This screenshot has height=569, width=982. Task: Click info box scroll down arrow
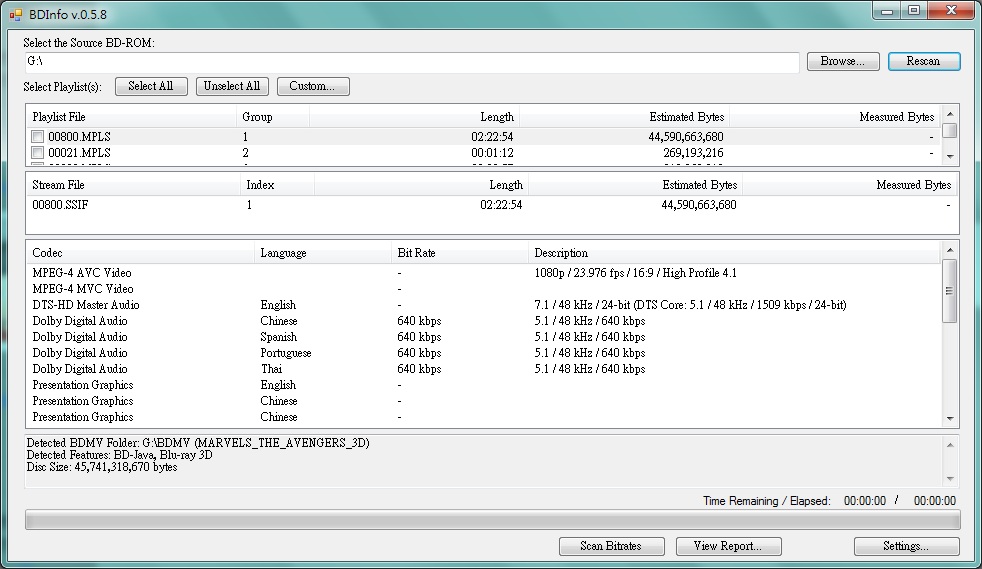point(950,479)
